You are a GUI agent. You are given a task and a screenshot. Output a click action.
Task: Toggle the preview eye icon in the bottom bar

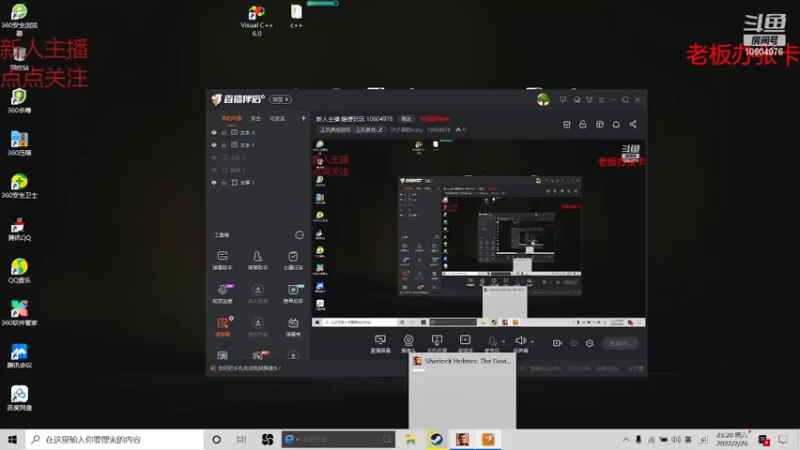573,343
